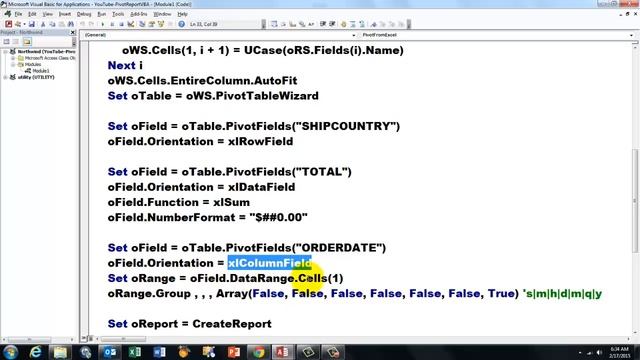Click highlighted xlColumnField text
The height and width of the screenshot is (360, 640).
tap(269, 263)
